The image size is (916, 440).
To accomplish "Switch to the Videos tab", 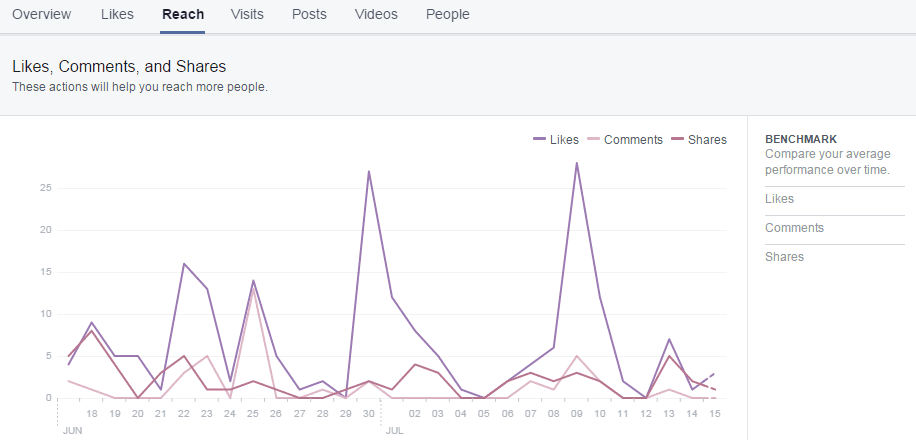I will pos(376,15).
